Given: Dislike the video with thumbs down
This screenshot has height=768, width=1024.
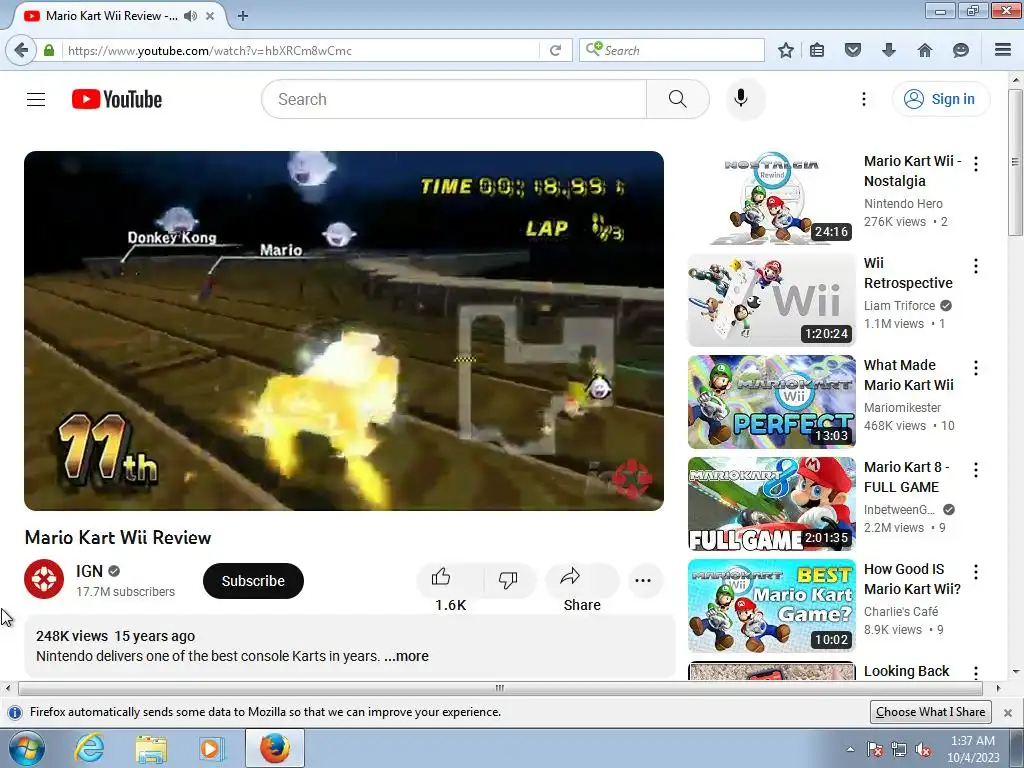Looking at the screenshot, I should 508,580.
